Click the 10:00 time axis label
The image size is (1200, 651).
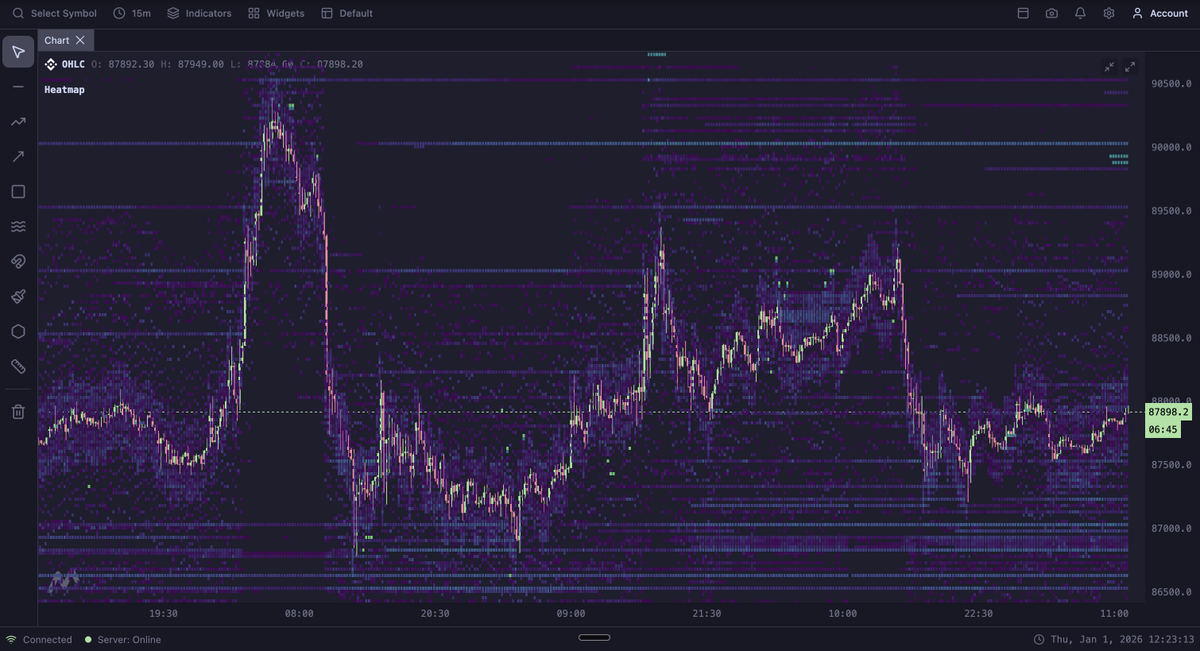pos(842,614)
